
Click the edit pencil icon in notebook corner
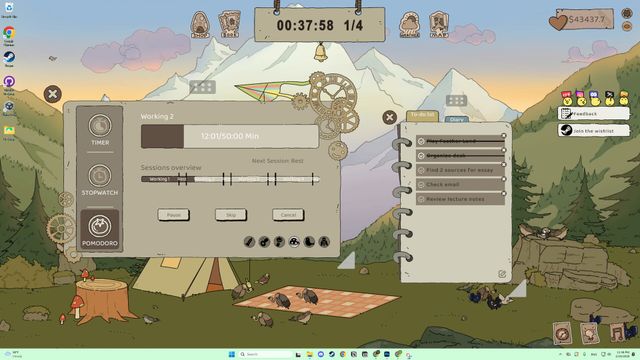pyautogui.click(x=502, y=274)
